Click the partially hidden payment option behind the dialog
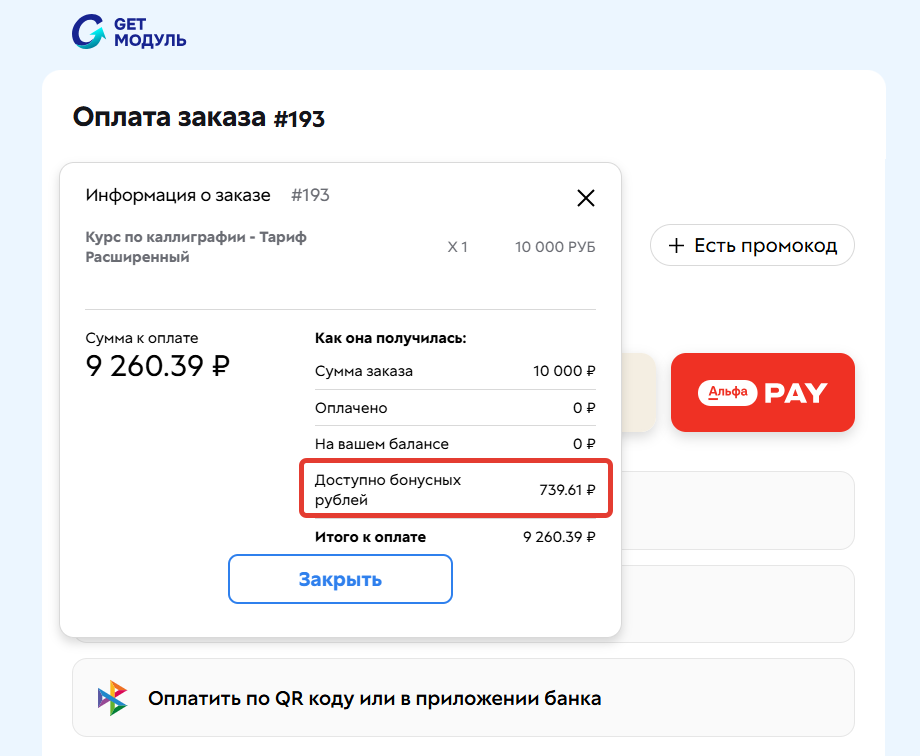This screenshot has height=756, width=920. coord(638,392)
